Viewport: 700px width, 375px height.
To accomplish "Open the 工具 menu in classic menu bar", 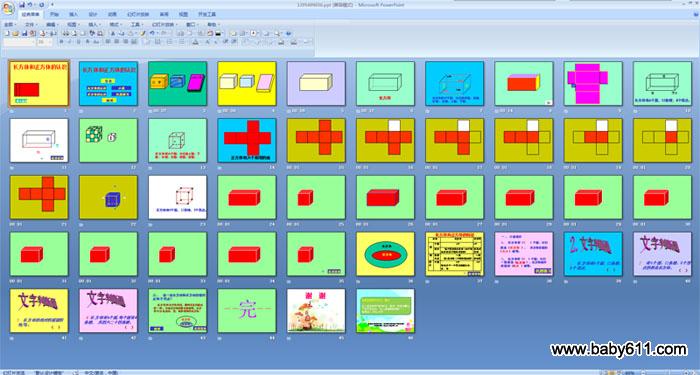I will [x=137, y=25].
